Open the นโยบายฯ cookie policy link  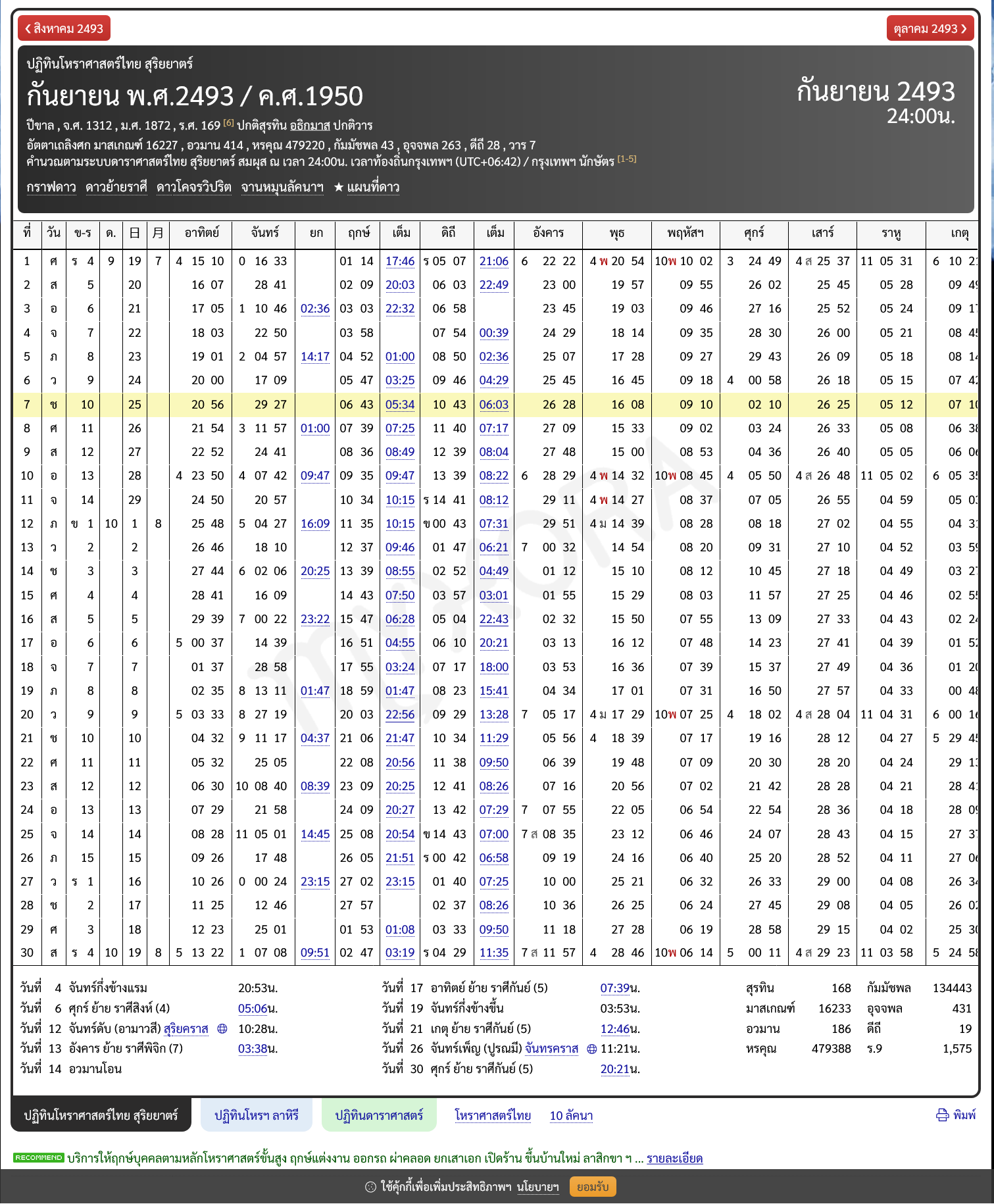coord(537,1187)
